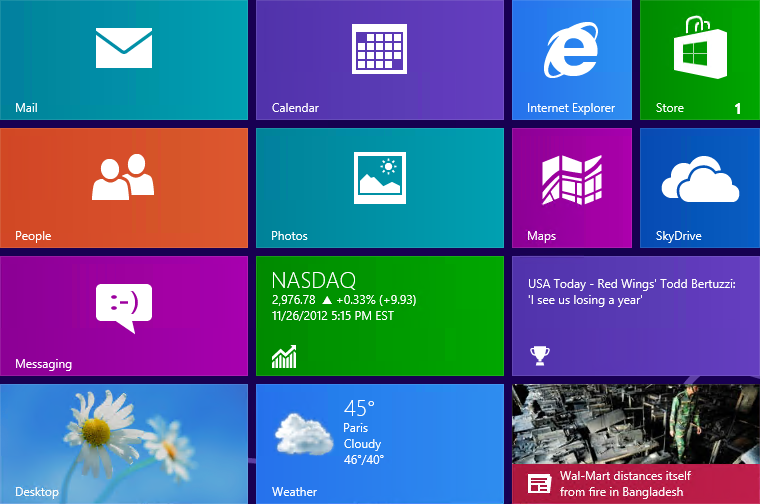Click the NASDAQ heading

tap(314, 280)
